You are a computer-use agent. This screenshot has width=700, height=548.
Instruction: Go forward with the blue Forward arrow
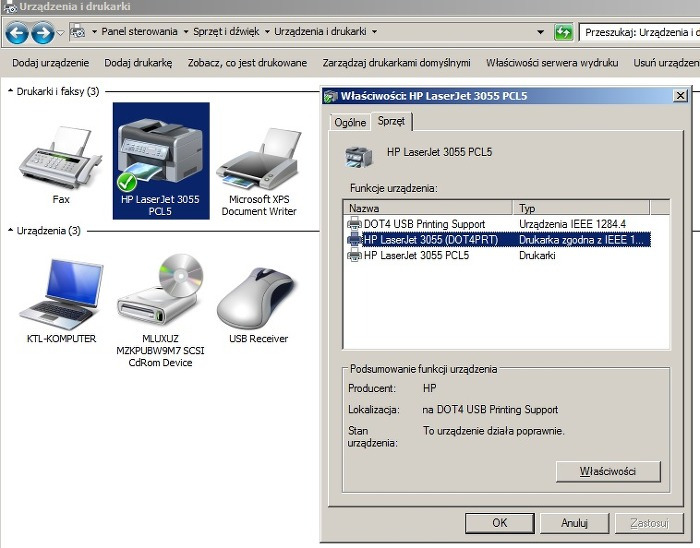coord(43,33)
